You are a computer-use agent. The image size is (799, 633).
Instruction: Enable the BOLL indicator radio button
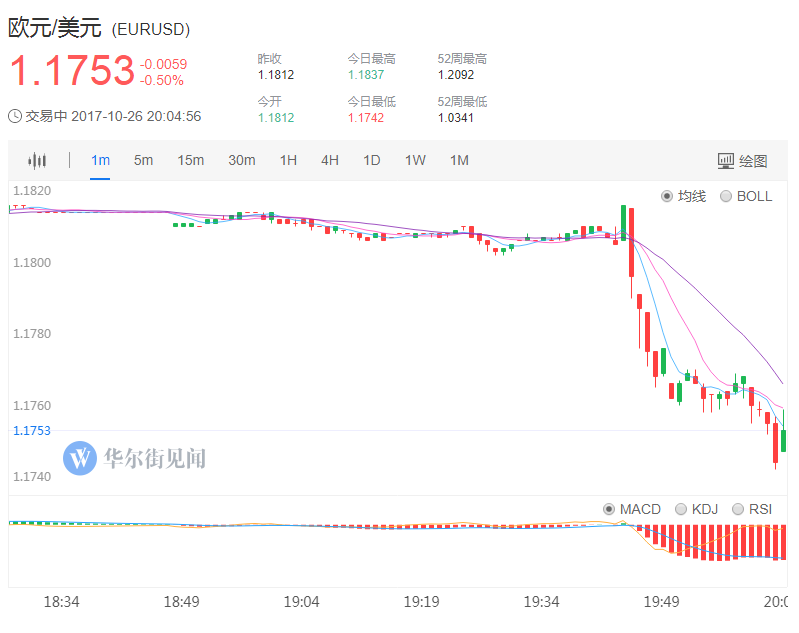(726, 196)
